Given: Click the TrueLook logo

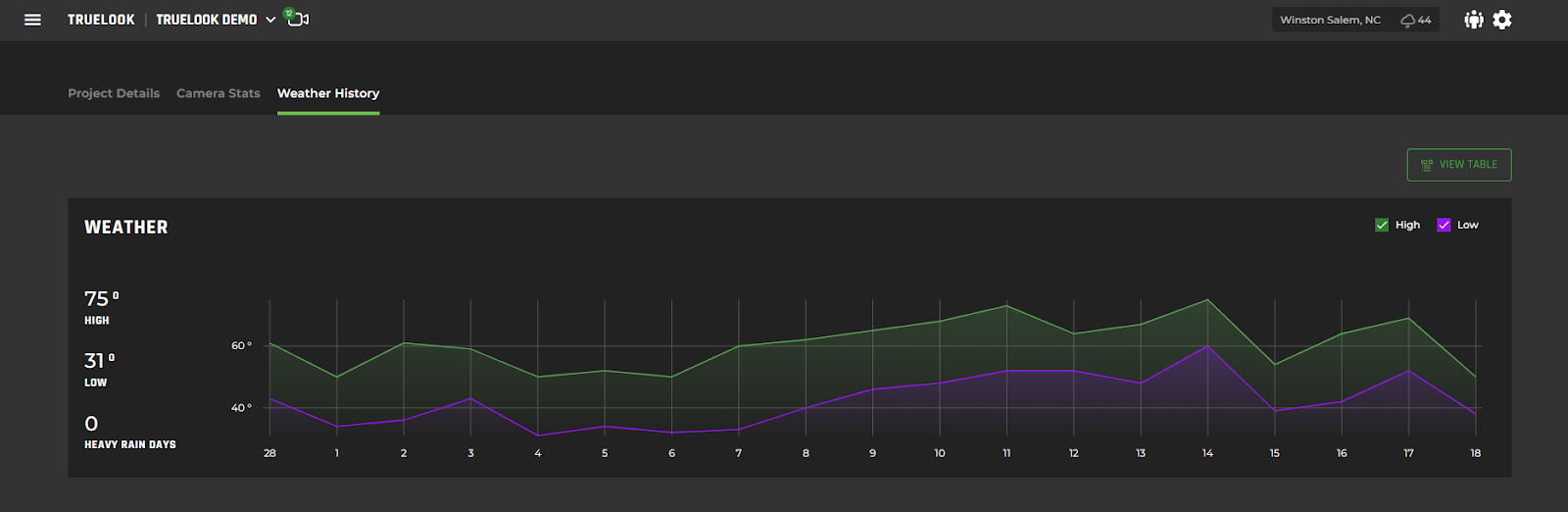Looking at the screenshot, I should point(101,20).
